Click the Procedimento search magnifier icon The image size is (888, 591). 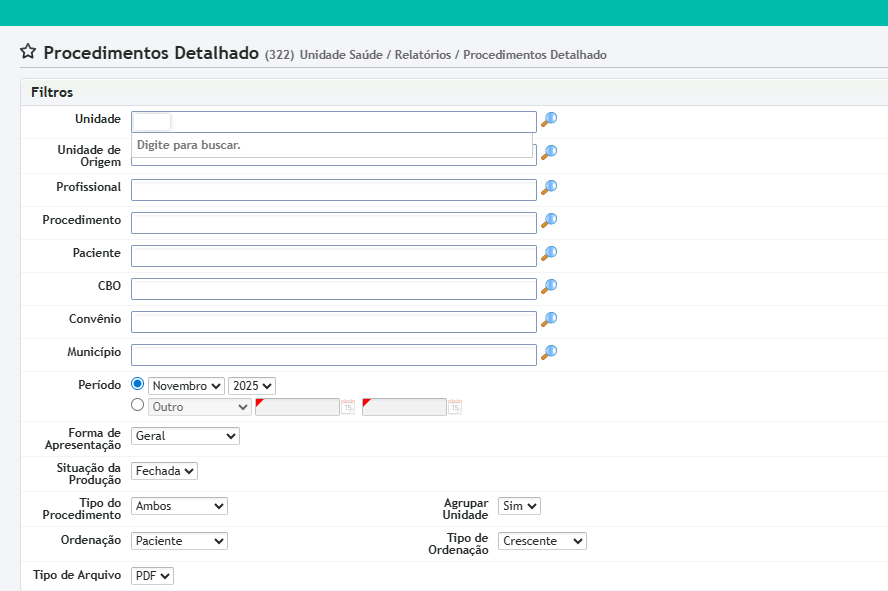[x=549, y=220]
